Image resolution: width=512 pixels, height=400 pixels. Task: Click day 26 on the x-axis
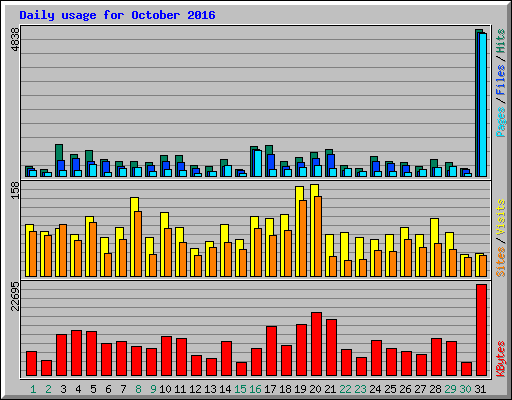tap(405, 389)
